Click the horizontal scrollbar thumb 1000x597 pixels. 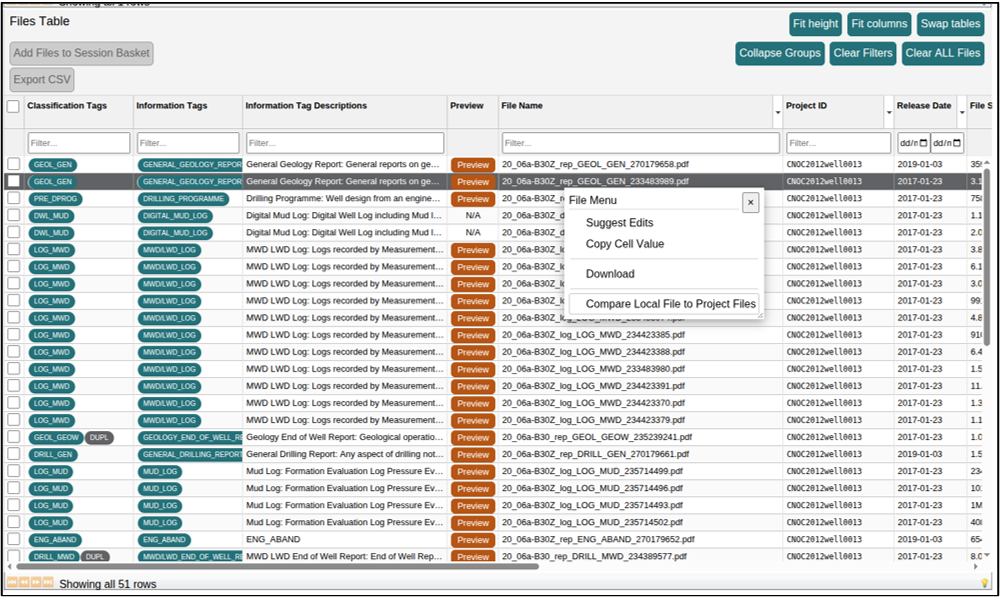click(277, 566)
